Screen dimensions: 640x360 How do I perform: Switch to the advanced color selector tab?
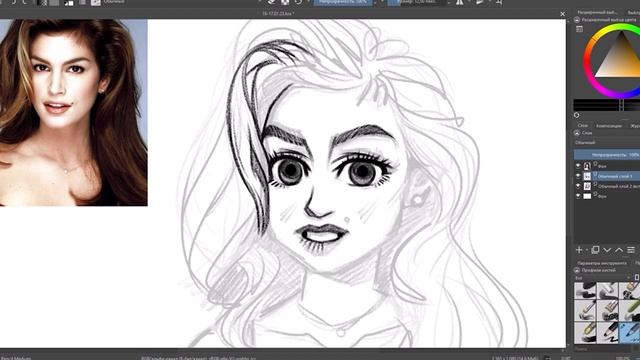(597, 12)
